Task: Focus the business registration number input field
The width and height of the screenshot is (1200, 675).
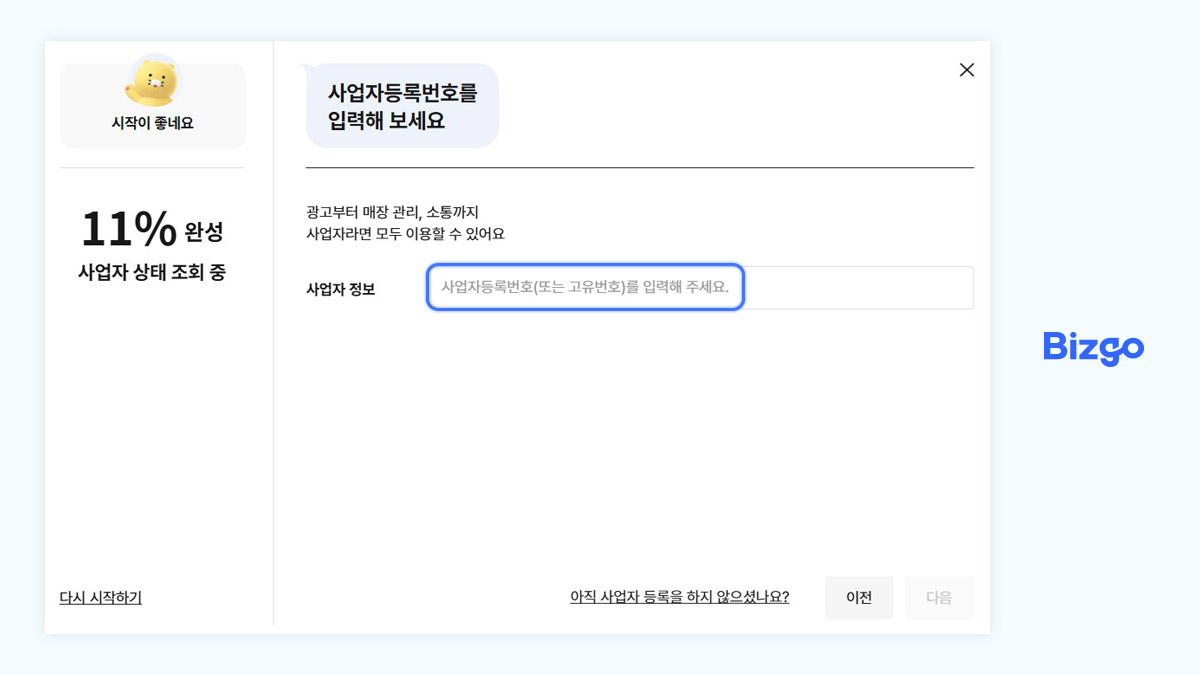Action: point(584,287)
